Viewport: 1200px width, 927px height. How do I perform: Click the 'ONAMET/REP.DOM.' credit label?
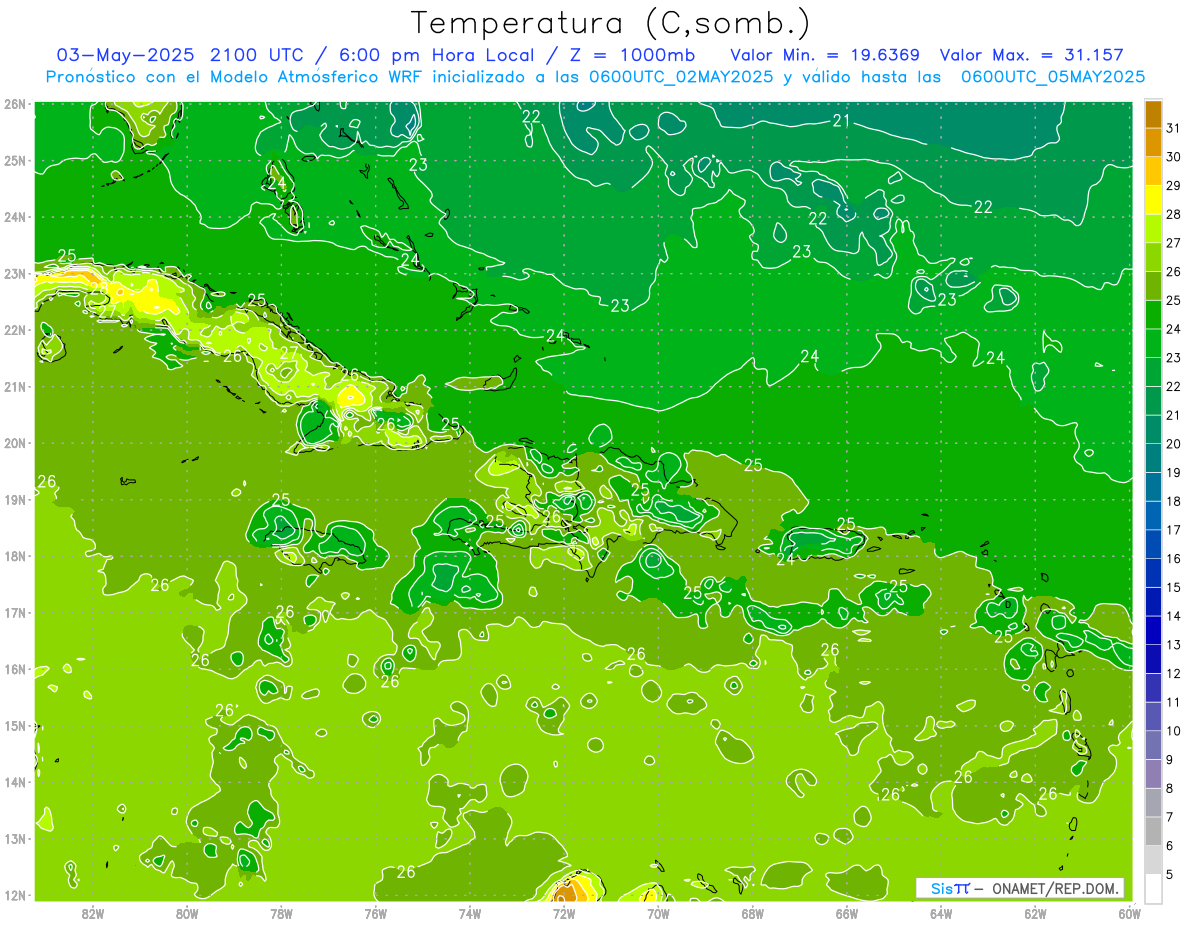pyautogui.click(x=1056, y=889)
